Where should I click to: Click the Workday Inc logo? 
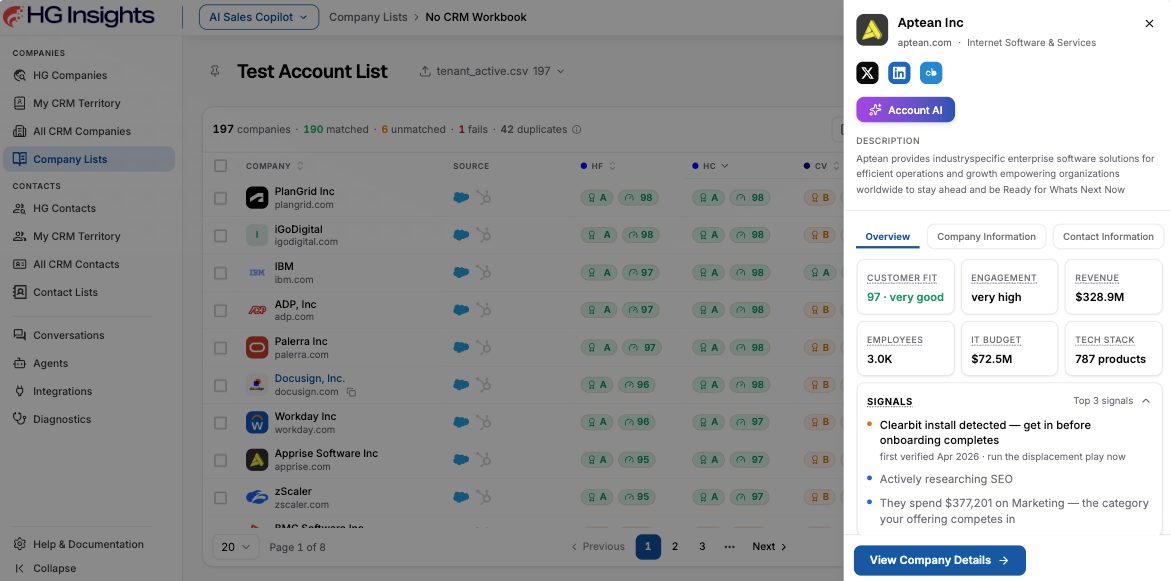click(x=257, y=423)
